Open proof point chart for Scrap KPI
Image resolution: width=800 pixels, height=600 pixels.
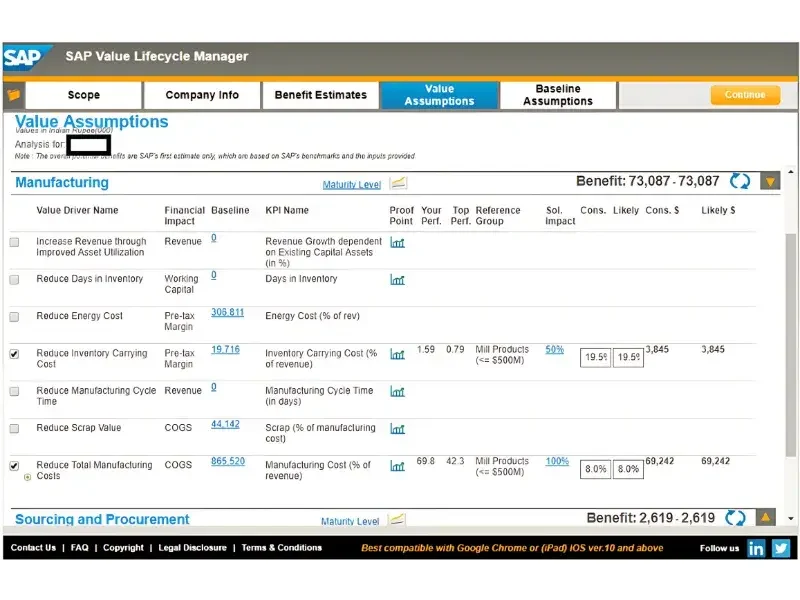(x=397, y=429)
